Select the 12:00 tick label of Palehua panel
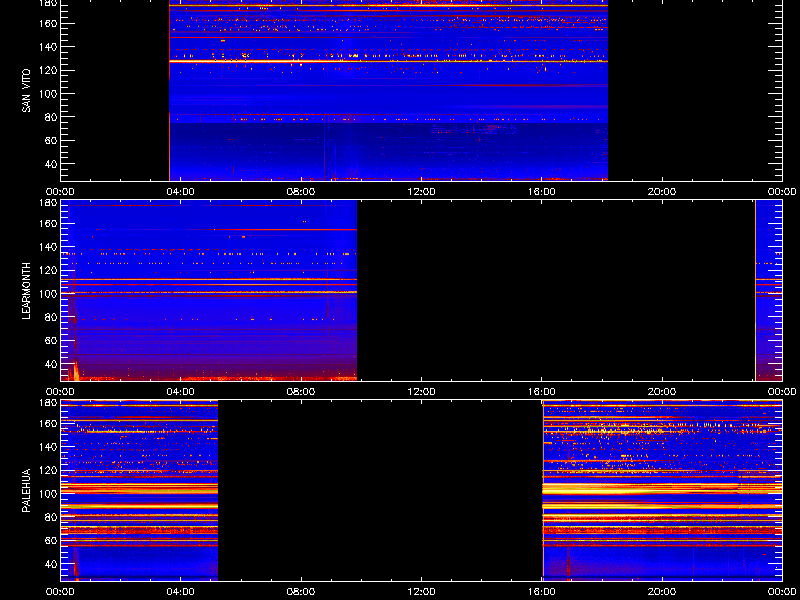This screenshot has width=800, height=600. [x=421, y=592]
